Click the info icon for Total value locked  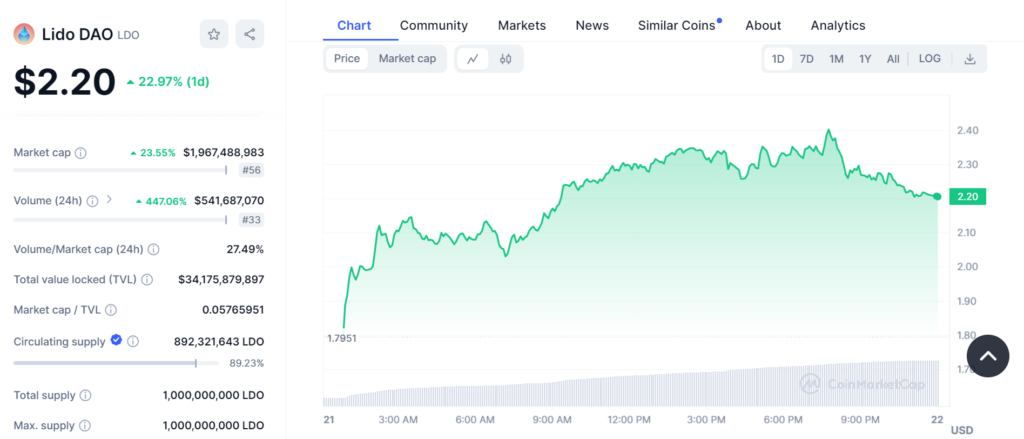point(147,280)
